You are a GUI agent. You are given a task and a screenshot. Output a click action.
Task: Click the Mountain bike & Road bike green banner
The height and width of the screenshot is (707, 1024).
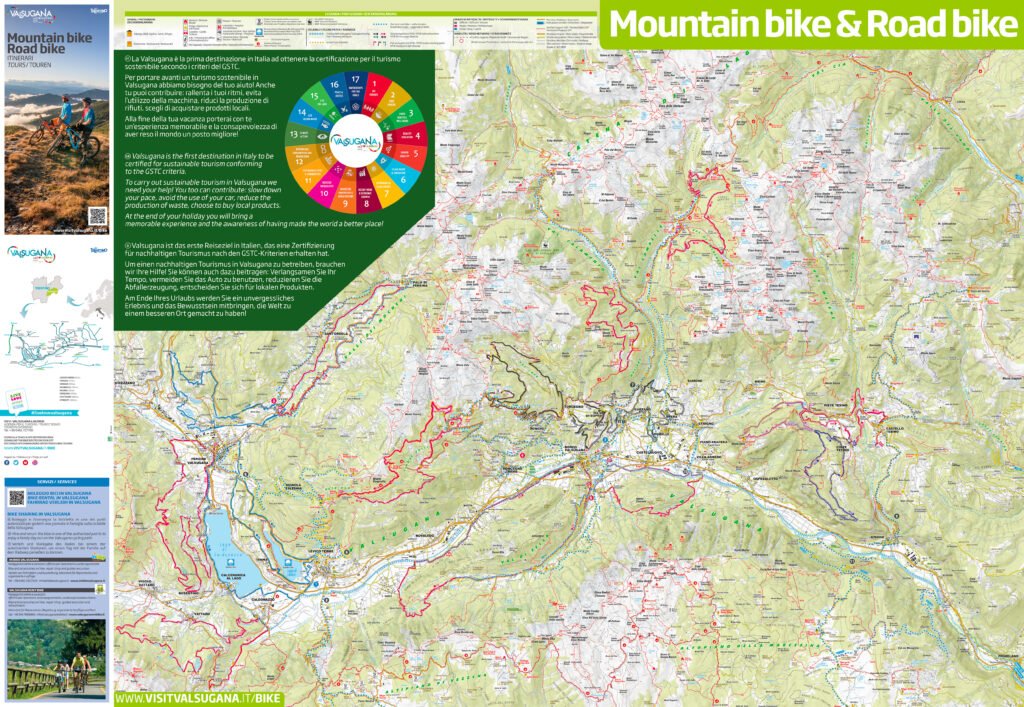pos(812,24)
